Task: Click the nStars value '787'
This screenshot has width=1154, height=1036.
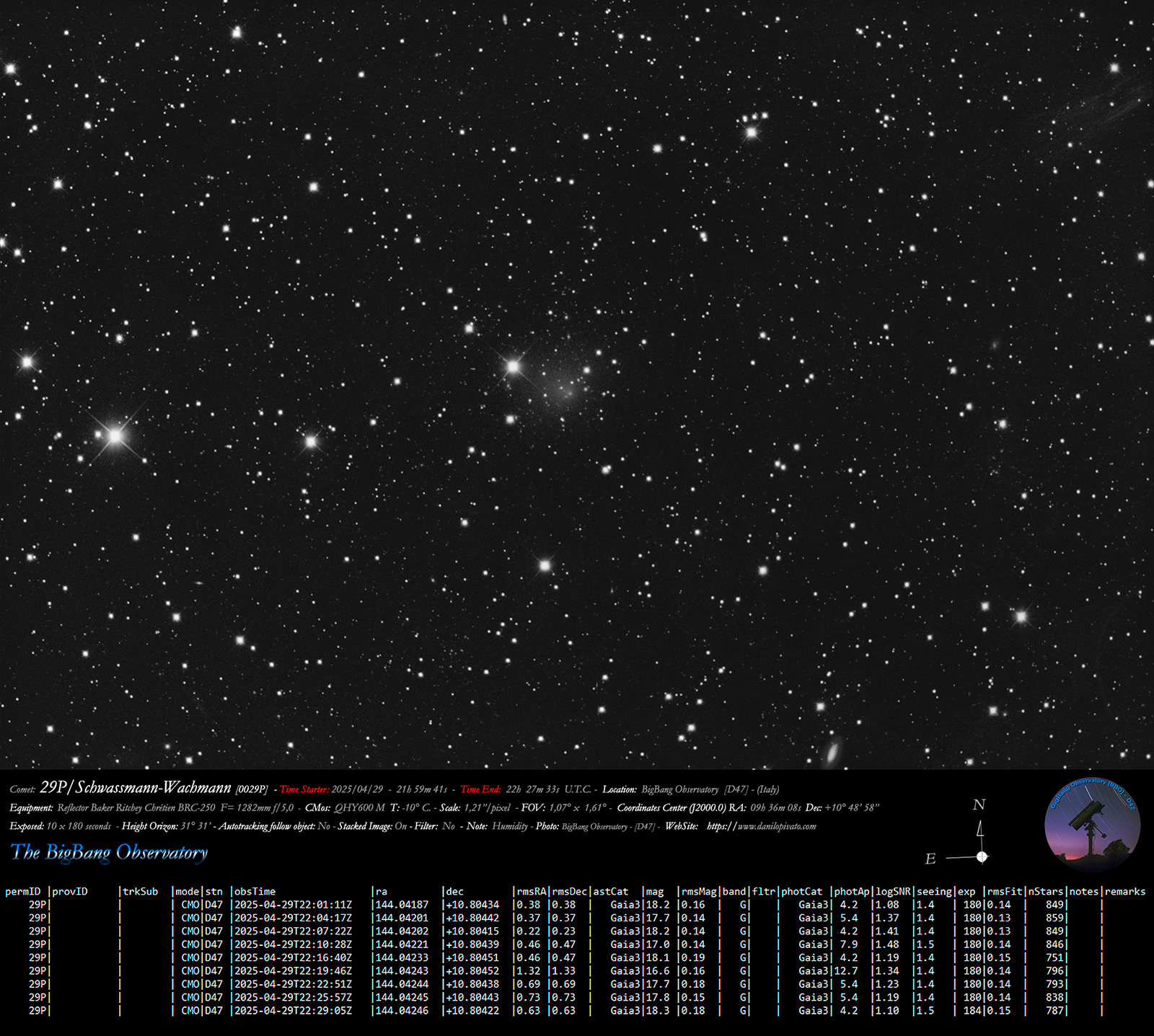Action: 1055,1011
